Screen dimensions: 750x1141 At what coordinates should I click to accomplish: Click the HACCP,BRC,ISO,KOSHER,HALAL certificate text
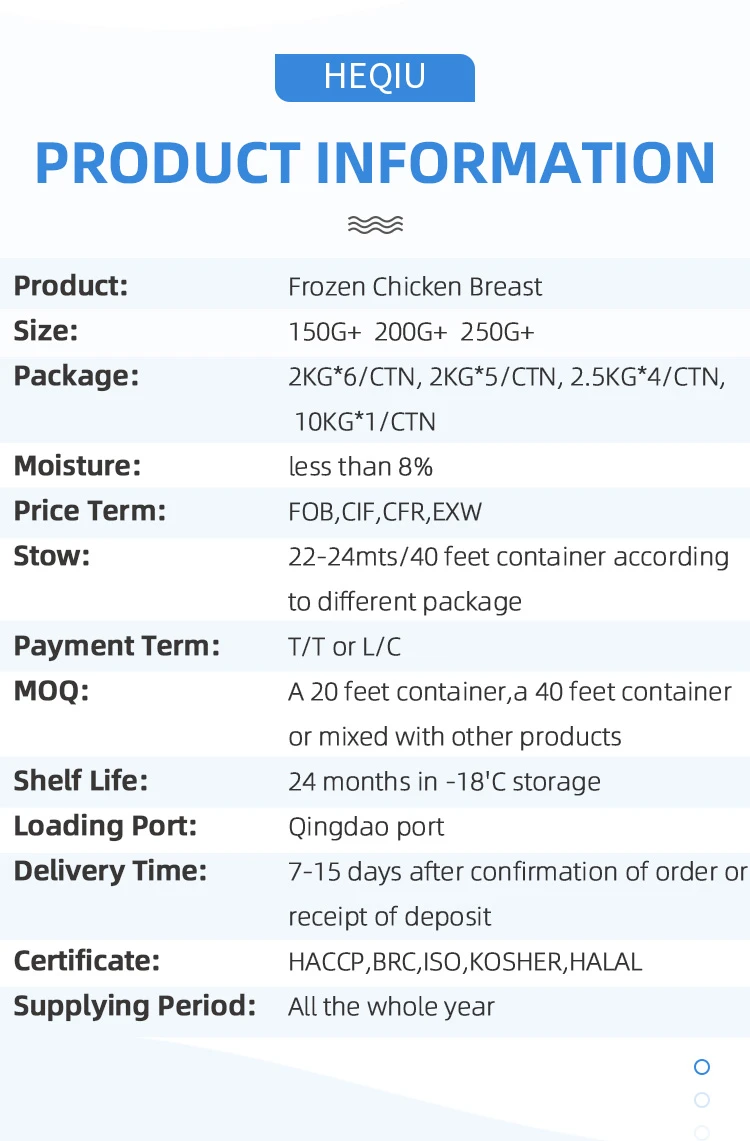(465, 962)
